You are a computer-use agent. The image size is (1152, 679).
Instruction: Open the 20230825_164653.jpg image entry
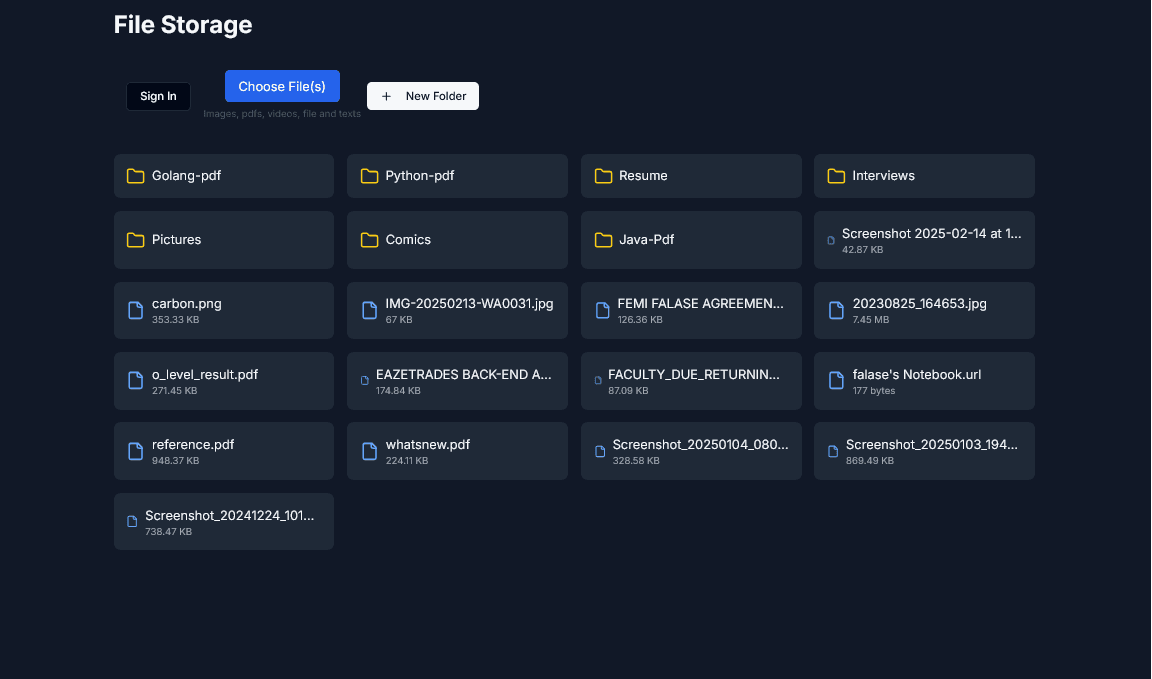923,310
